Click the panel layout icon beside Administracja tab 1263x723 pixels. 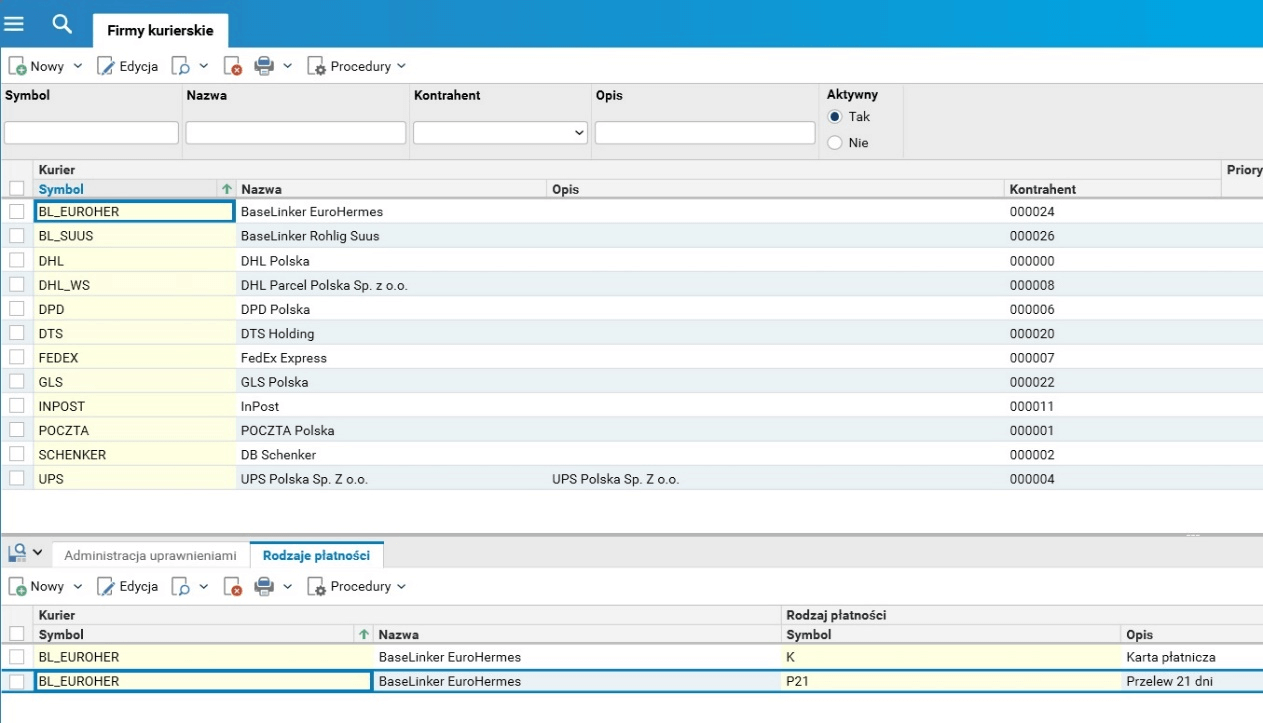pyautogui.click(x=17, y=552)
